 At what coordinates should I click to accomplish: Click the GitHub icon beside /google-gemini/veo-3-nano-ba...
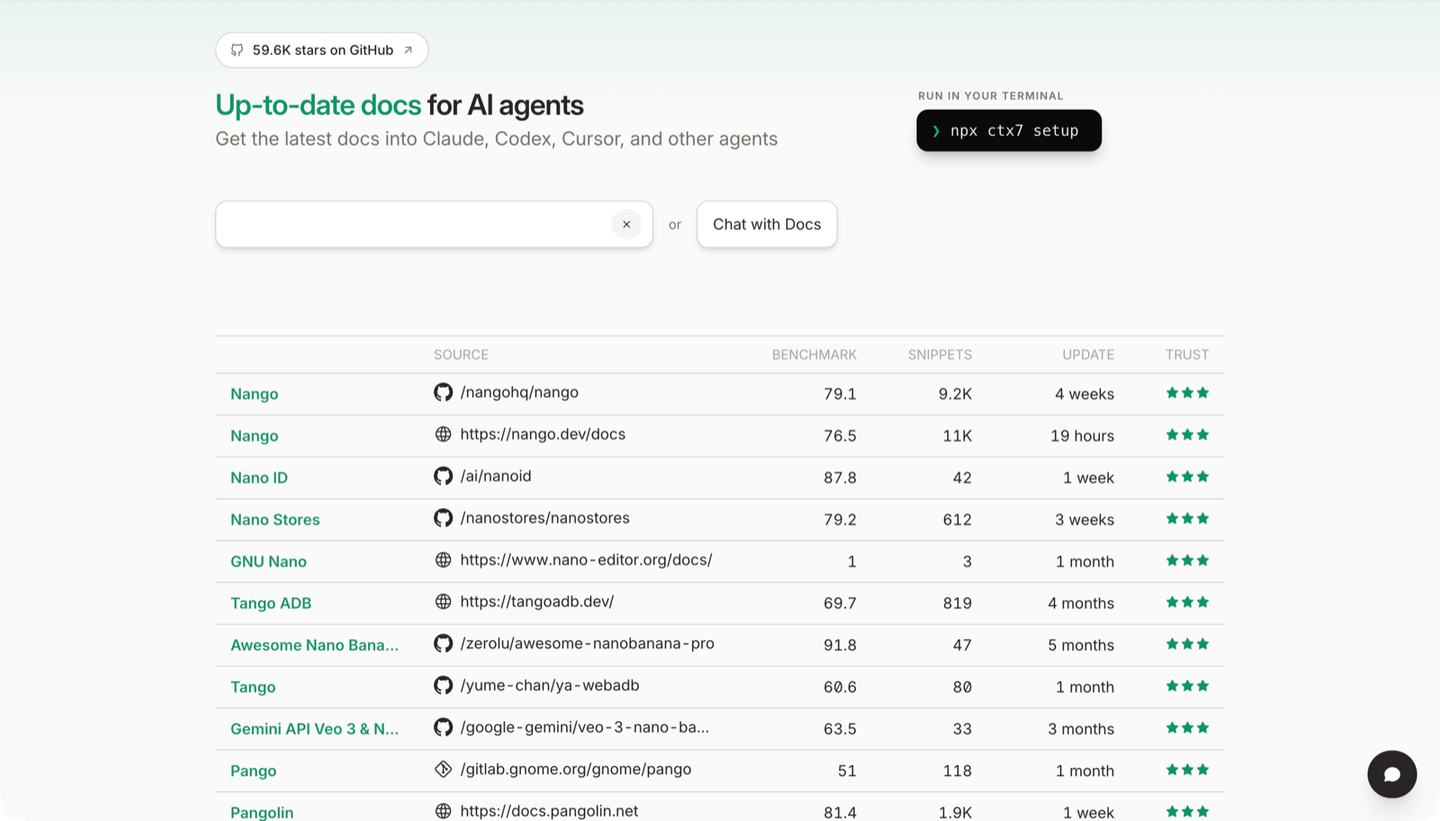(x=443, y=728)
